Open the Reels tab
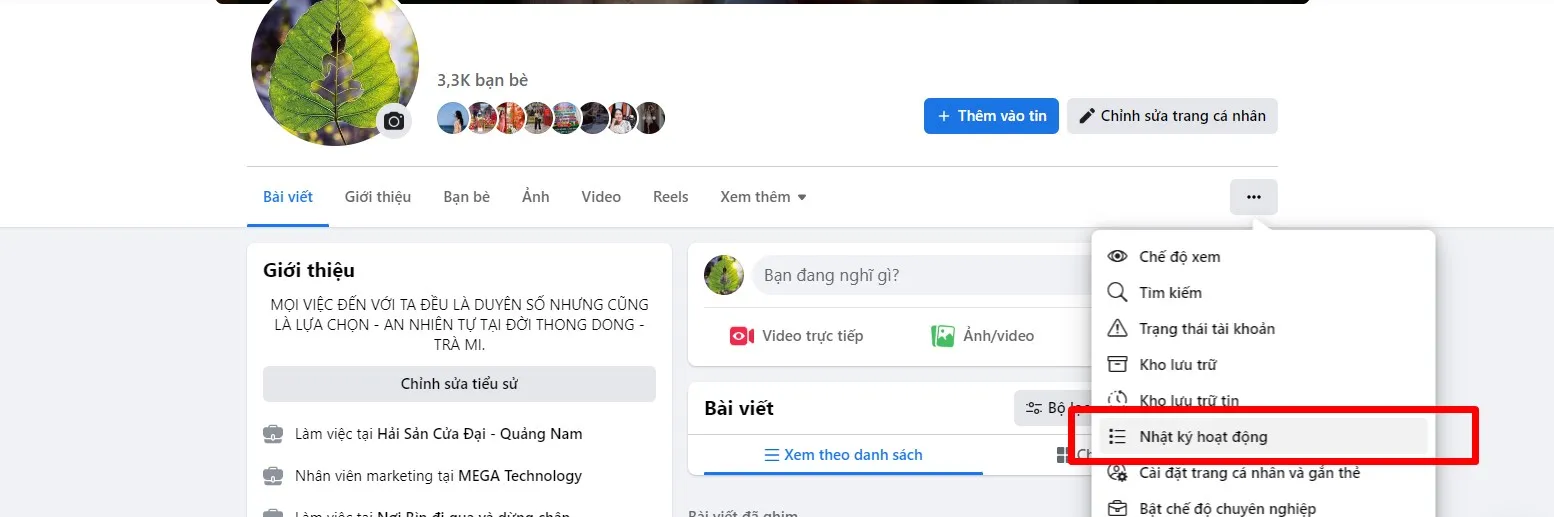 click(x=671, y=197)
